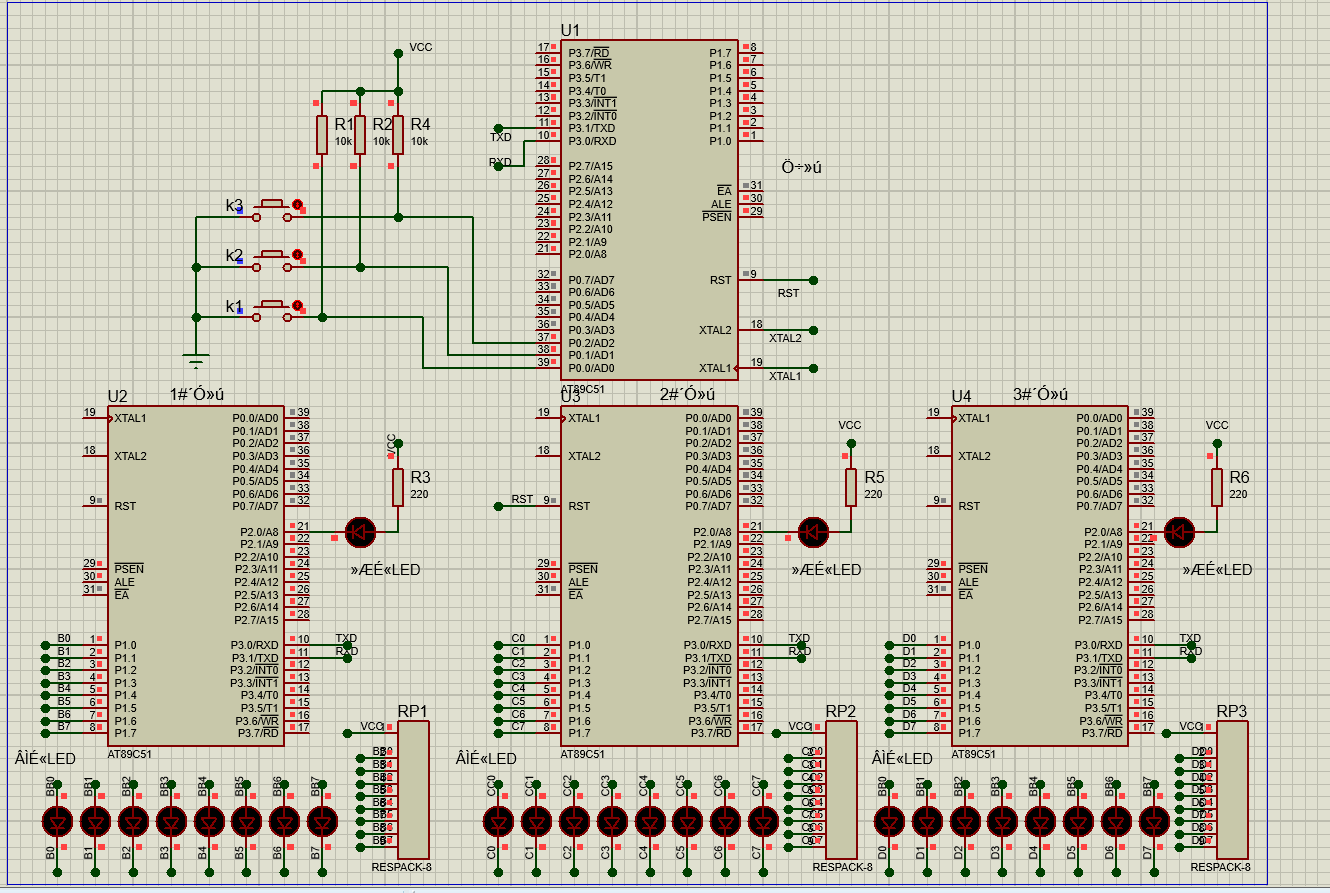Select LED C4 below chip U3
This screenshot has height=893, width=1330.
pos(648,822)
